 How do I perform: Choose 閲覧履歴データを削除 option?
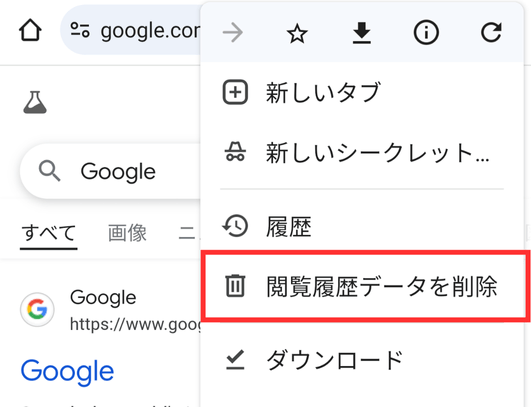tap(365, 286)
